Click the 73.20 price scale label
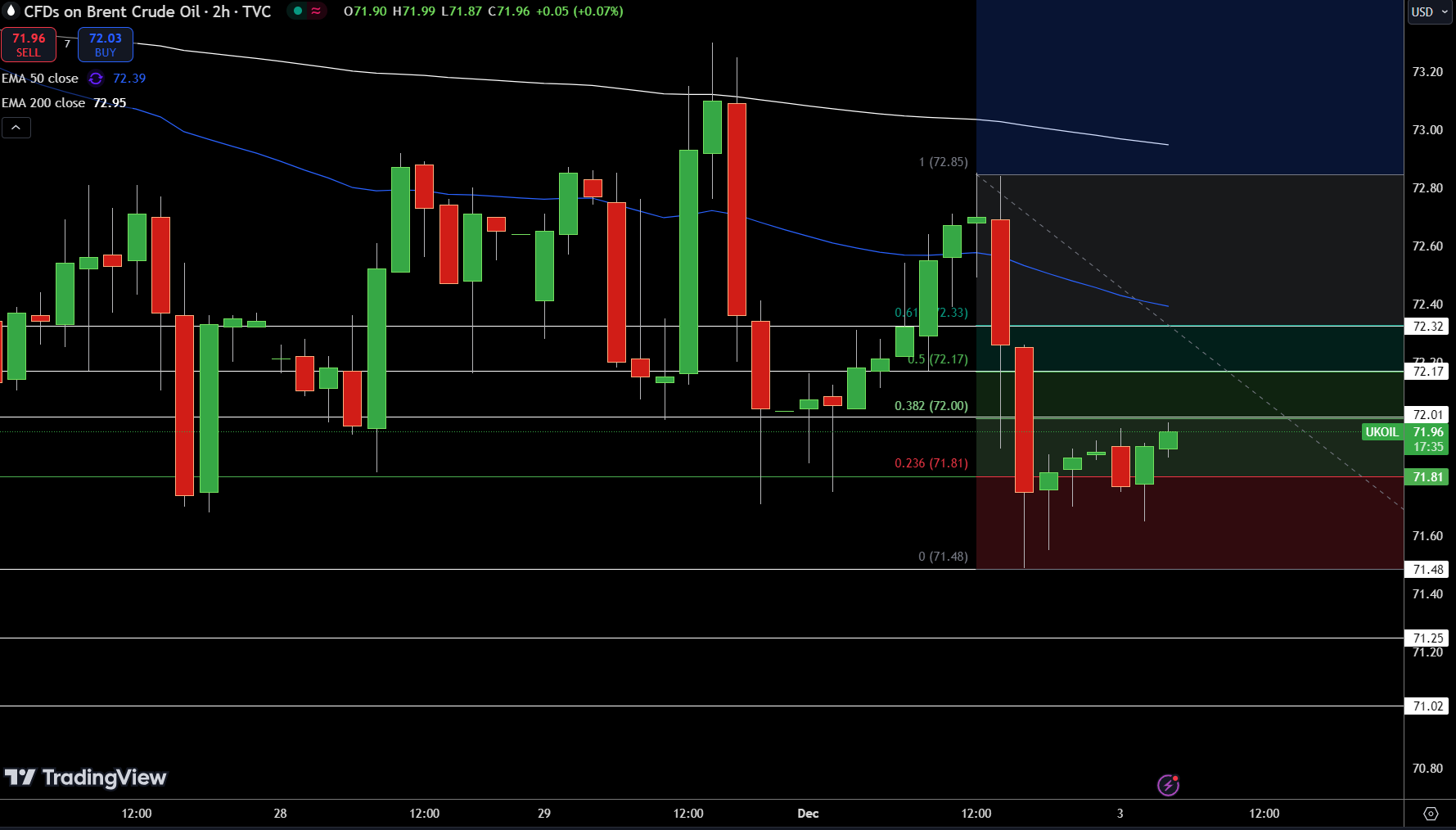This screenshot has width=1456, height=830. (x=1427, y=72)
